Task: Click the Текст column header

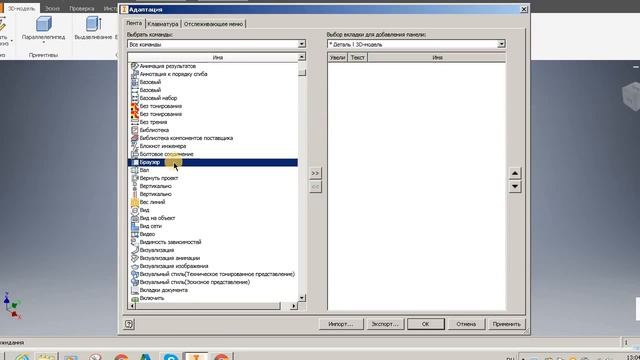Action: tap(358, 58)
